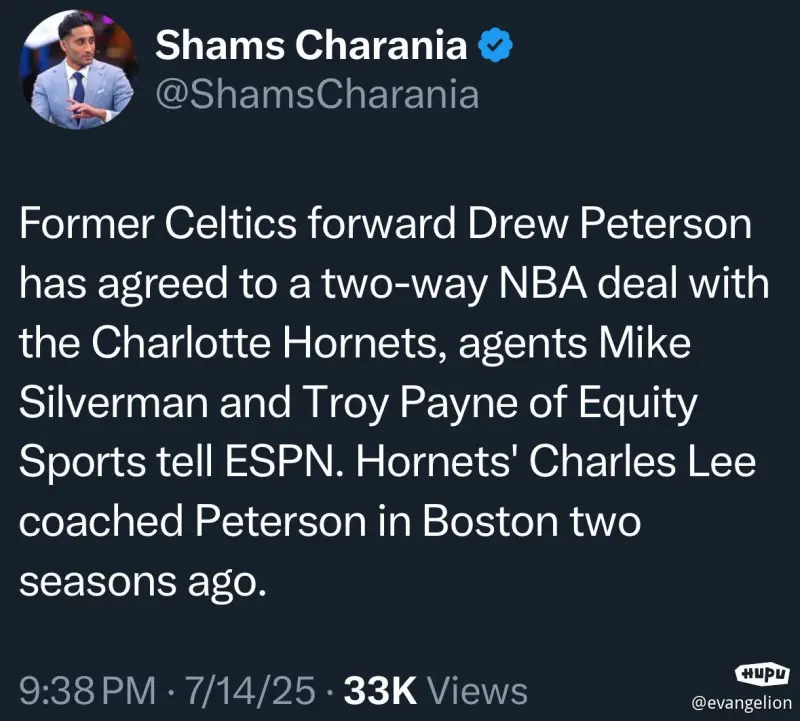The width and height of the screenshot is (800, 721).
Task: Click the words seasons ago in tweet
Action: [143, 582]
